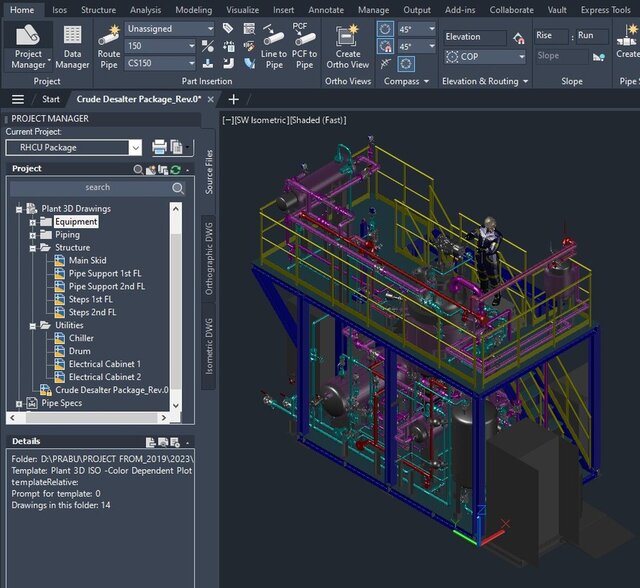Click the SW Isometric viewport label
Image resolution: width=640 pixels, height=588 pixels.
pyautogui.click(x=263, y=120)
